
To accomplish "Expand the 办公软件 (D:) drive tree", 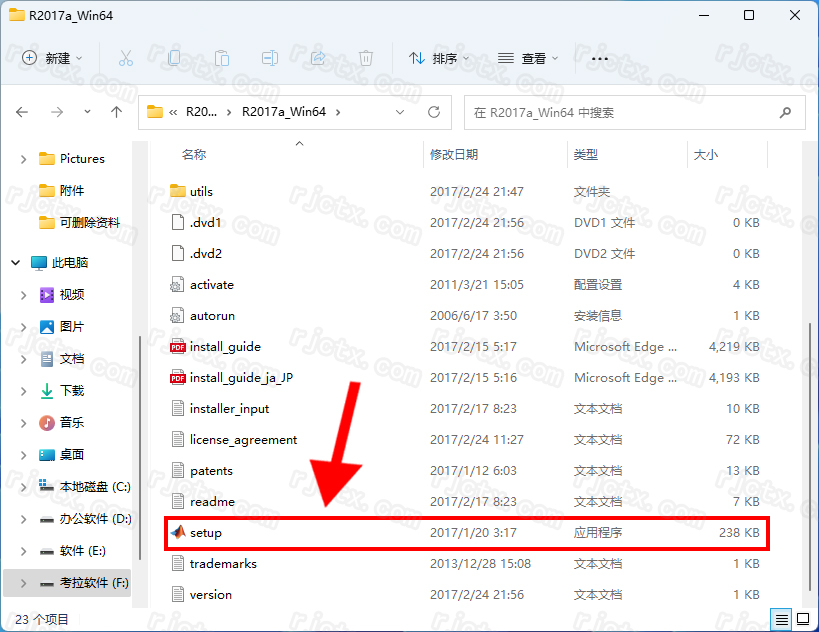I will pyautogui.click(x=24, y=519).
